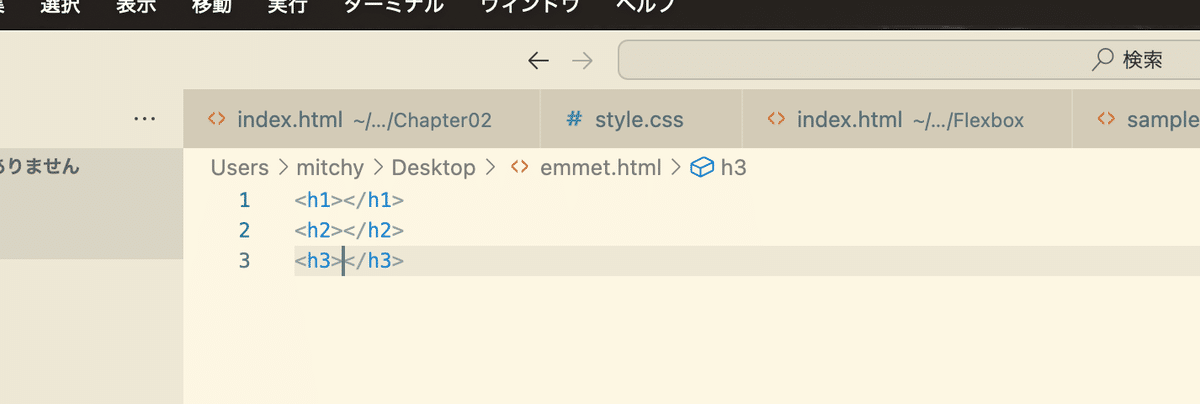
Task: Place cursor in the h3 closing tag
Action: tap(375, 261)
